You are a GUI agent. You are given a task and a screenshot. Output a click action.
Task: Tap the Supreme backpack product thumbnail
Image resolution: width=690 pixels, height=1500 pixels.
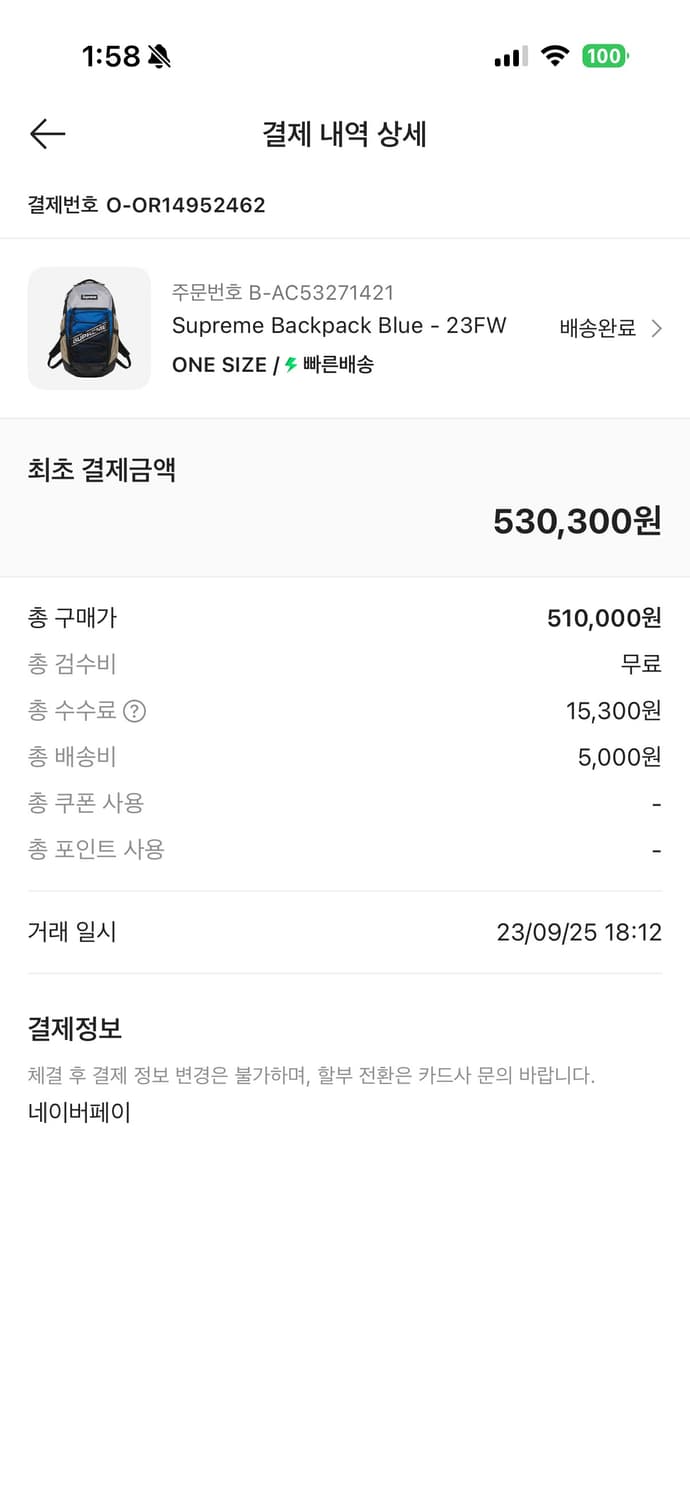pos(89,328)
